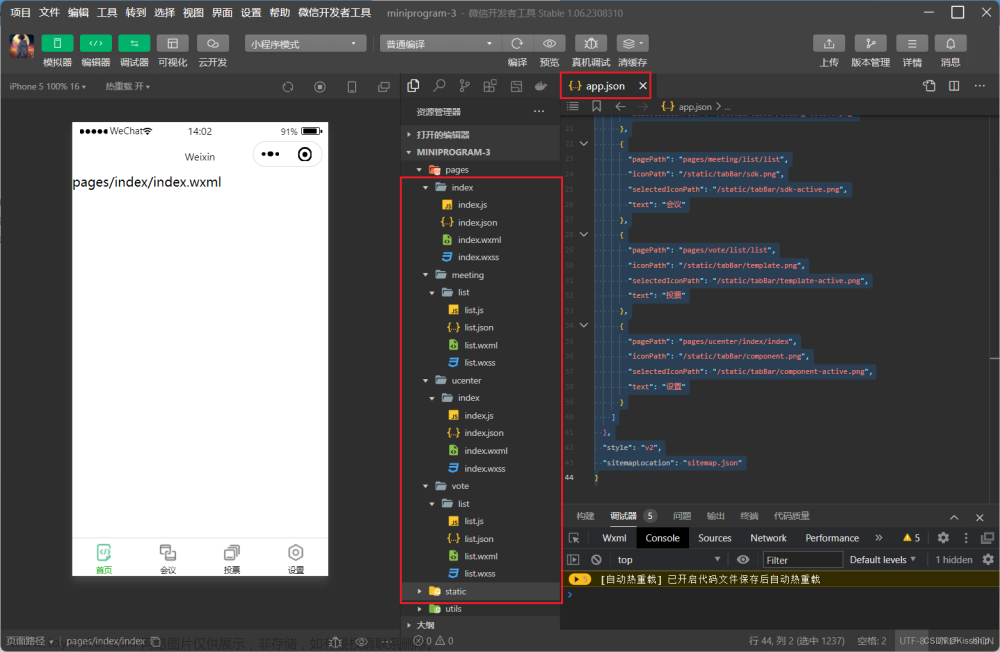Toggle console live expression eye icon
This screenshot has height=652, width=1000.
(743, 559)
